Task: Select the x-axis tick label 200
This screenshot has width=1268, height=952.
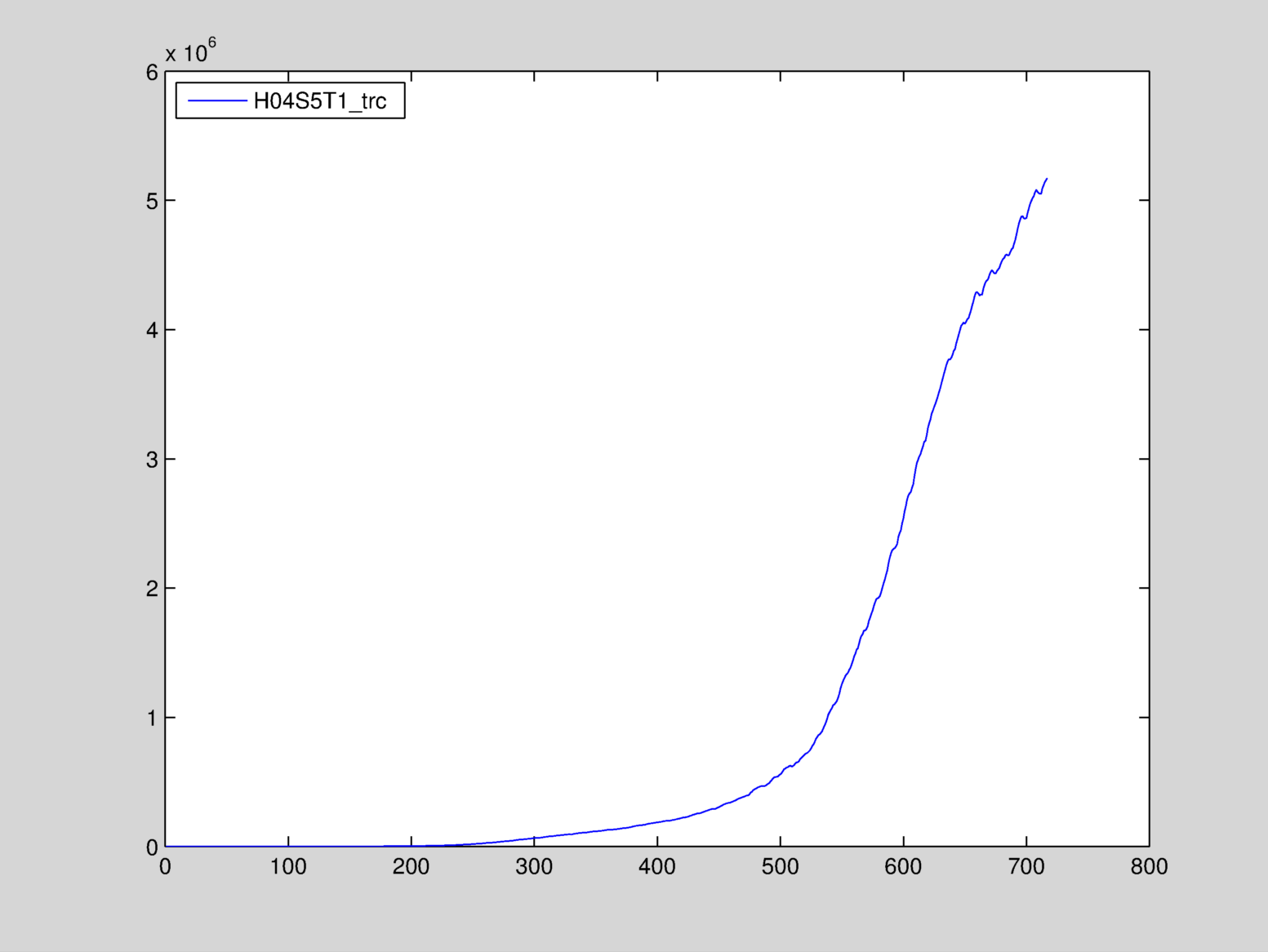Action: [411, 867]
